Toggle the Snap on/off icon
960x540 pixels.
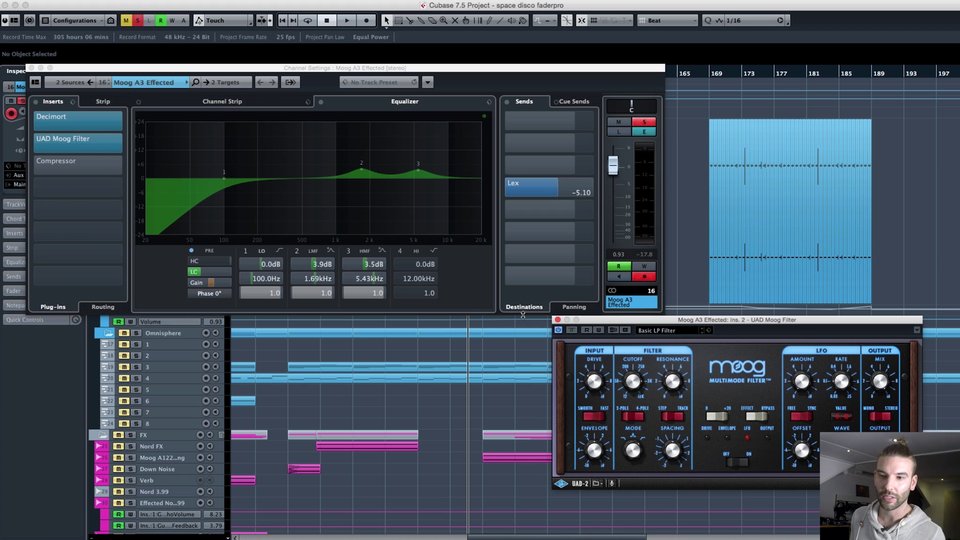582,20
